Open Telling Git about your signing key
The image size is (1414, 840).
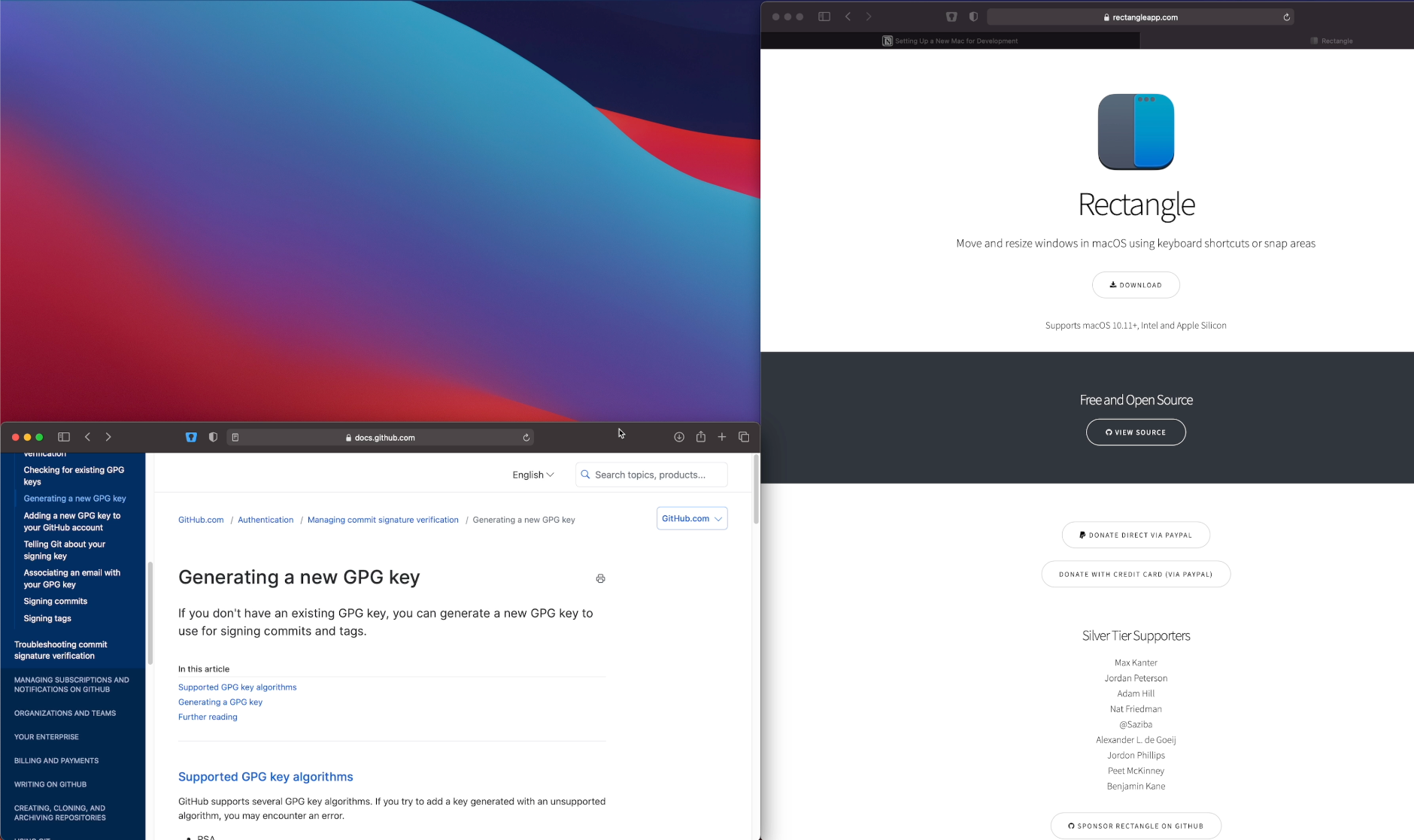click(64, 550)
